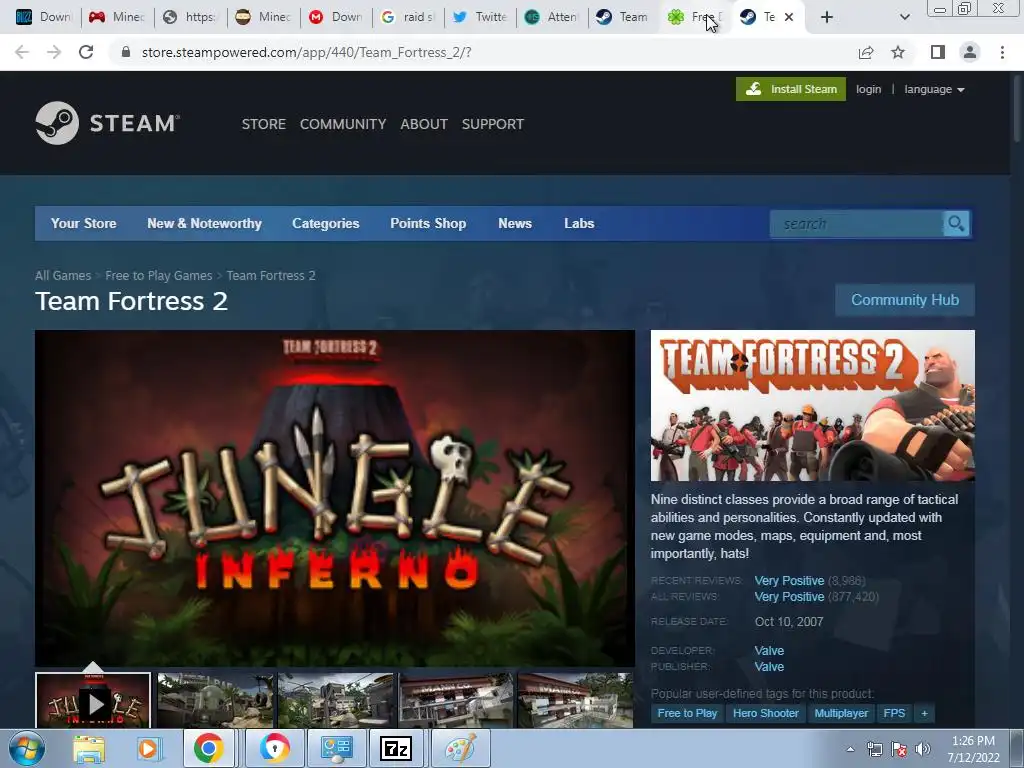Close the active Team Fortress tab

[x=789, y=17]
